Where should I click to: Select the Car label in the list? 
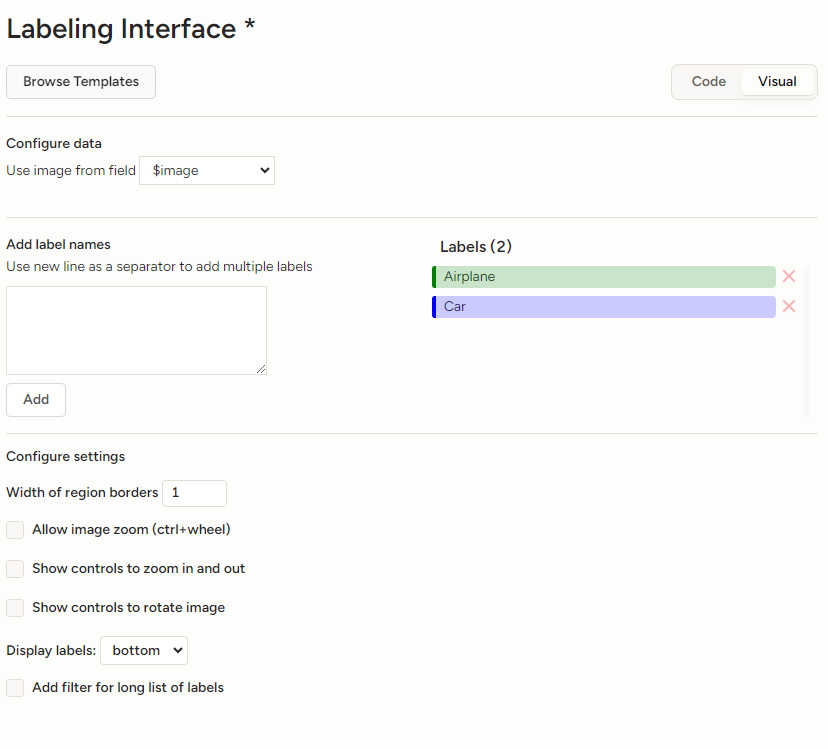coord(605,307)
